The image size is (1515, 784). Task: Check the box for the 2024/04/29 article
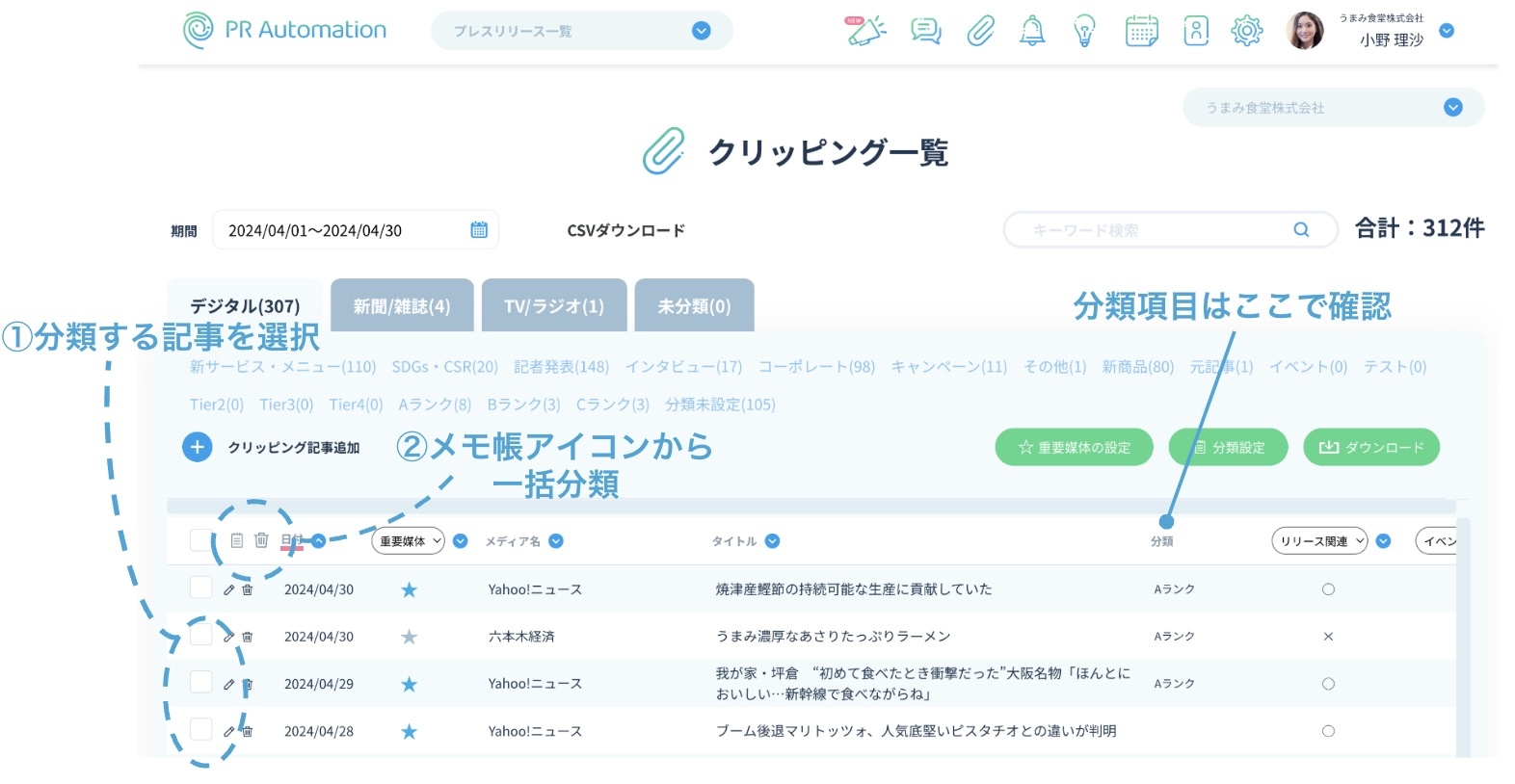coord(200,683)
